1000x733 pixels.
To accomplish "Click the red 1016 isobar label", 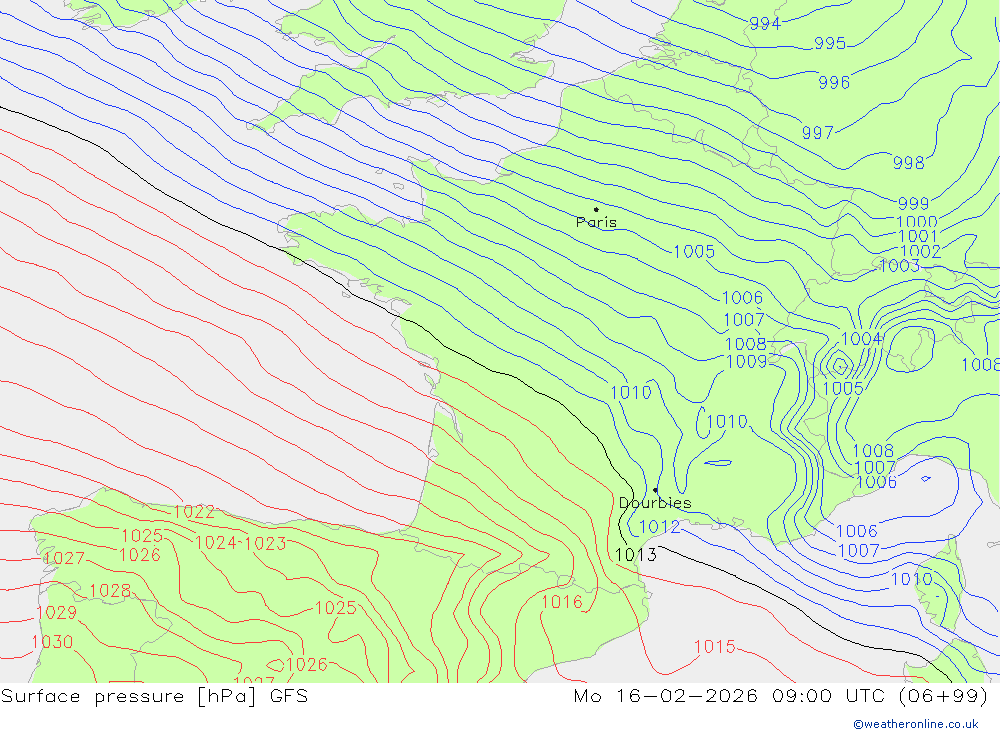I will pyautogui.click(x=562, y=602).
